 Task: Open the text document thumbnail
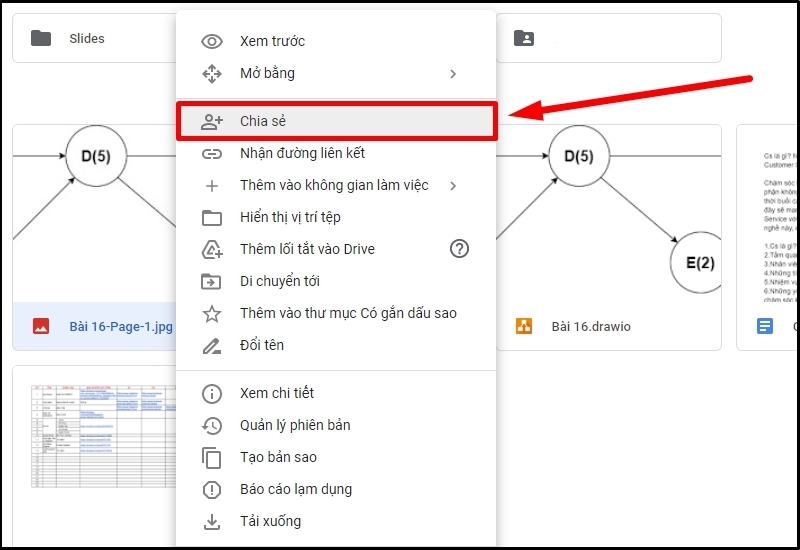coord(768,213)
